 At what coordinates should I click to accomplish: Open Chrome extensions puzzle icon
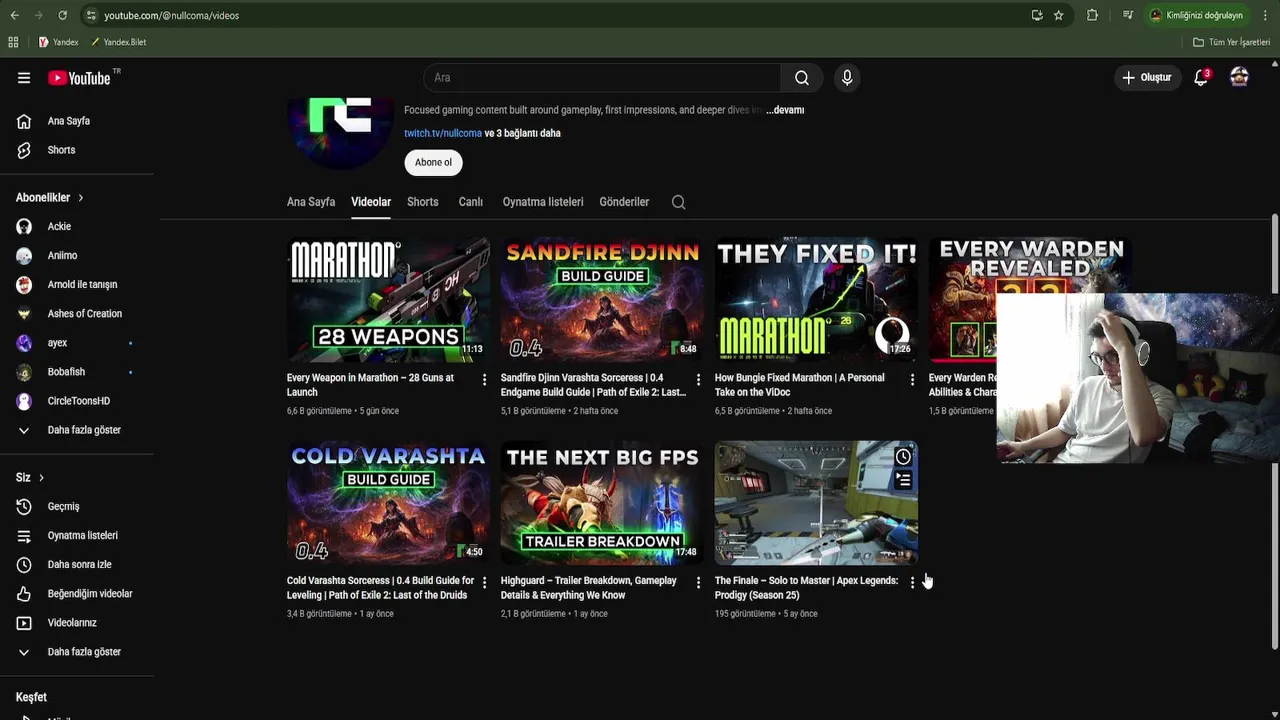[1092, 15]
